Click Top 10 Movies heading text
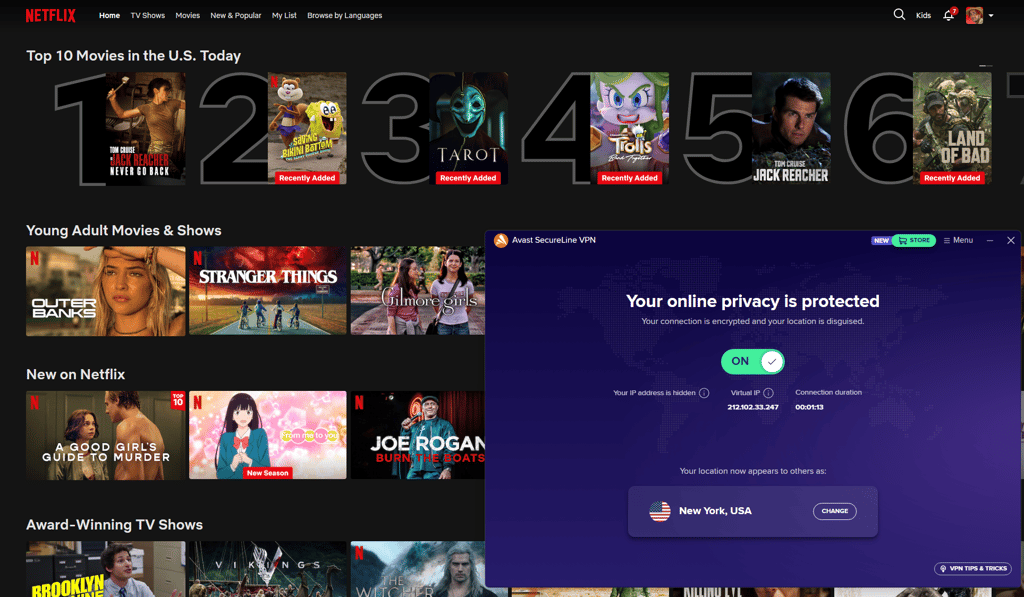The width and height of the screenshot is (1024, 597). [133, 56]
